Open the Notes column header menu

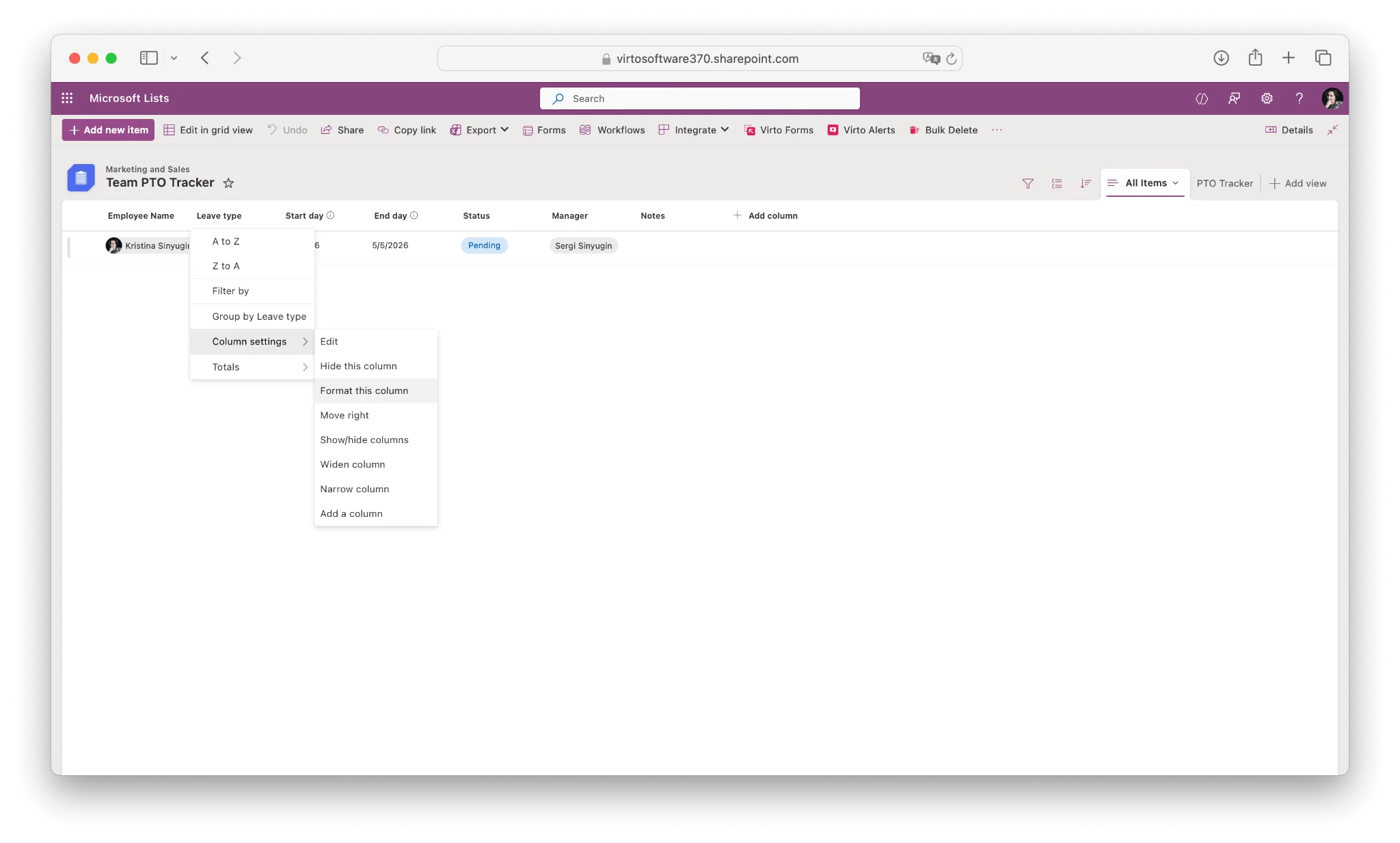652,215
